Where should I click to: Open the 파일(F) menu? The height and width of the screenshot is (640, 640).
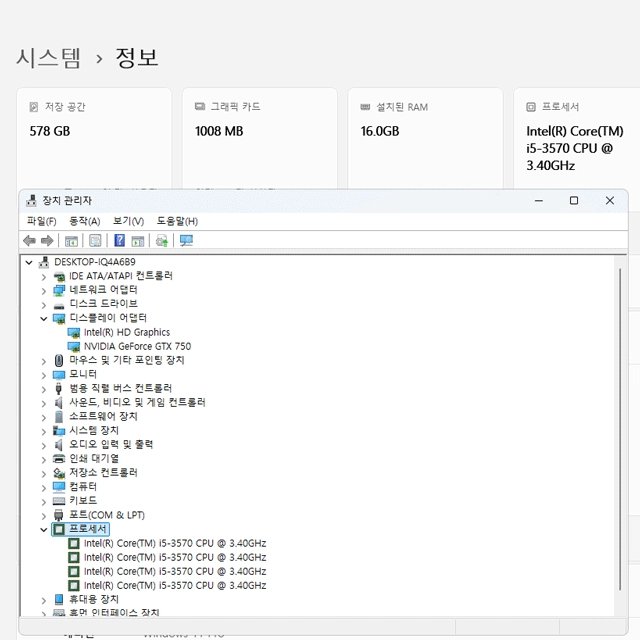tap(42, 221)
